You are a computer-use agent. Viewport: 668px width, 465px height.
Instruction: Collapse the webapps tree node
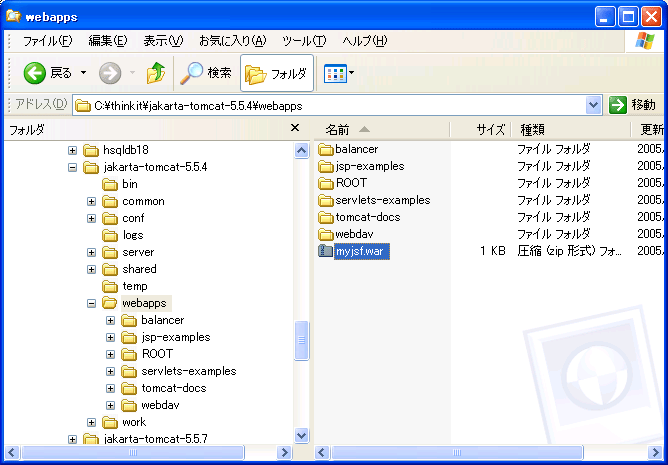[91, 304]
